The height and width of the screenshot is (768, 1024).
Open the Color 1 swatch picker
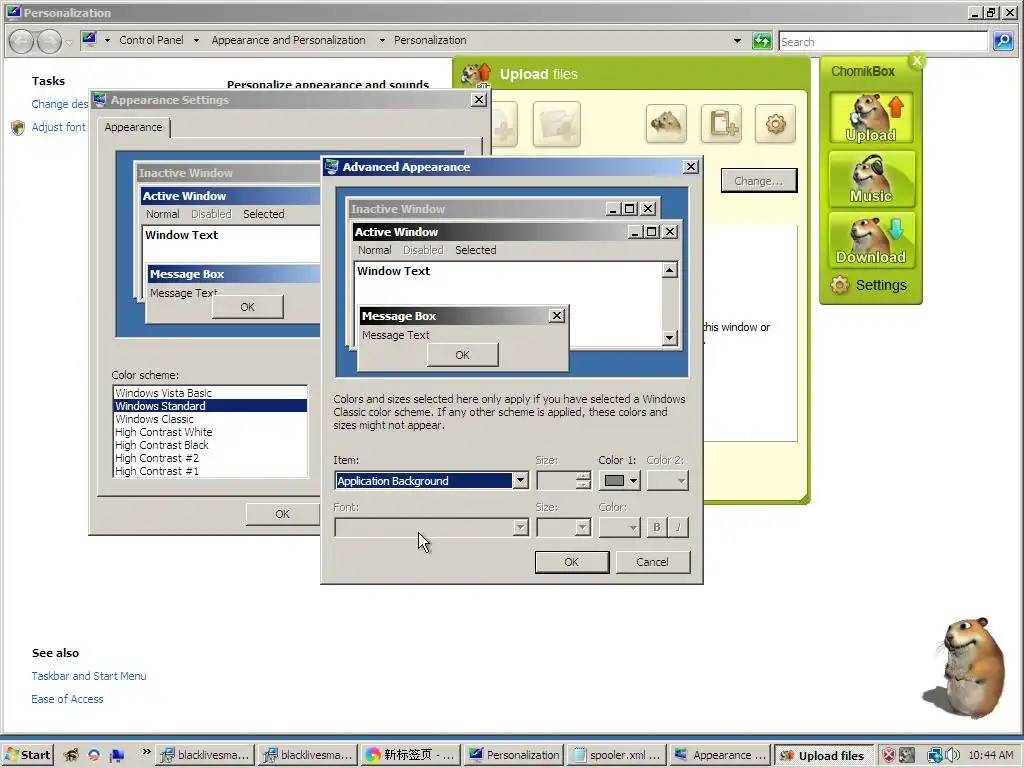point(619,481)
